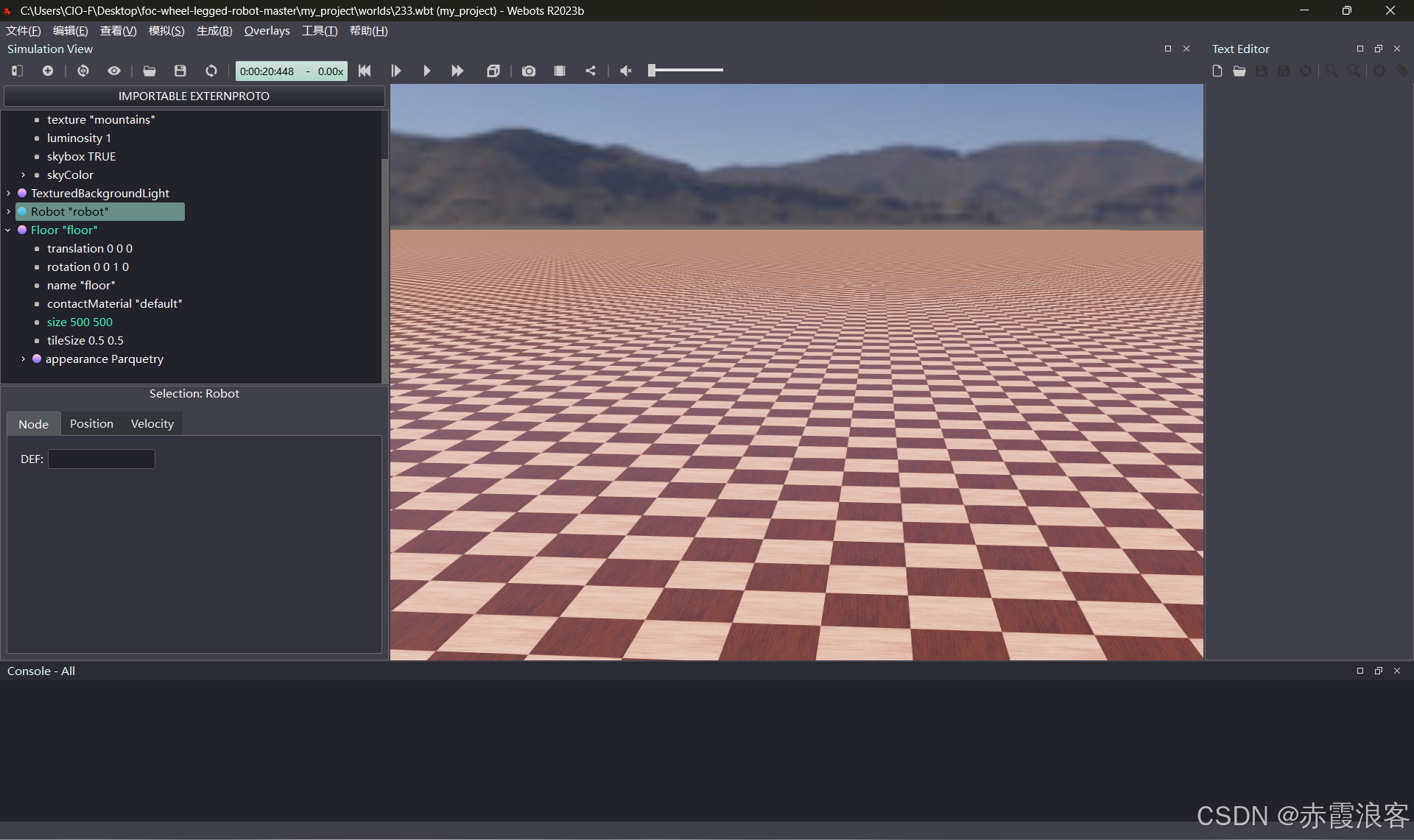Expand appearance Parquetry node

click(x=24, y=359)
